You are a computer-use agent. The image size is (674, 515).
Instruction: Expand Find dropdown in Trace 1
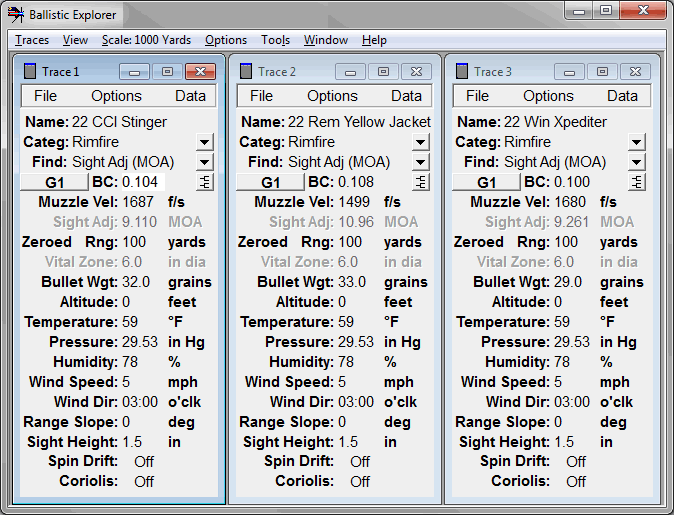click(x=205, y=162)
